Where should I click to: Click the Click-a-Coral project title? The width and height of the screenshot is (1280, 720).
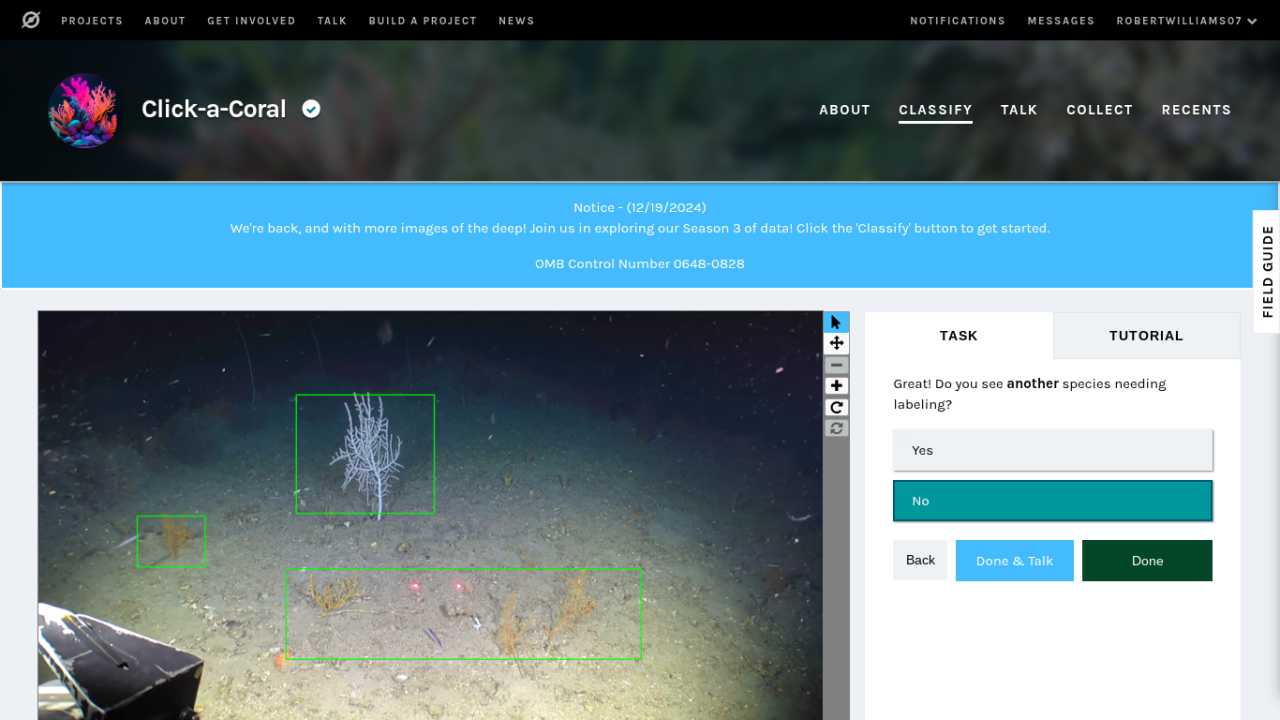pos(214,109)
